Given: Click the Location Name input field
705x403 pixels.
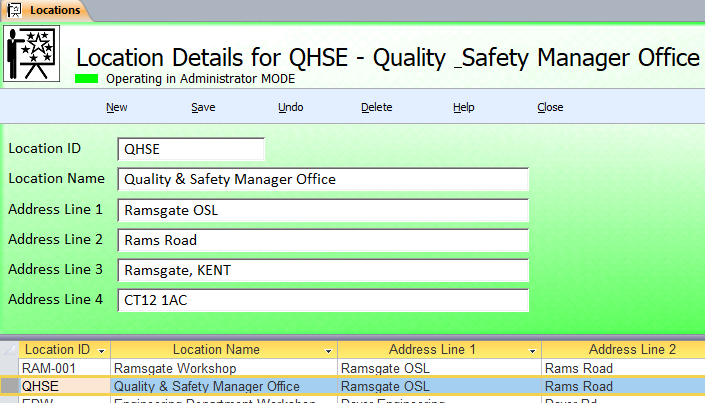Looking at the screenshot, I should [323, 179].
